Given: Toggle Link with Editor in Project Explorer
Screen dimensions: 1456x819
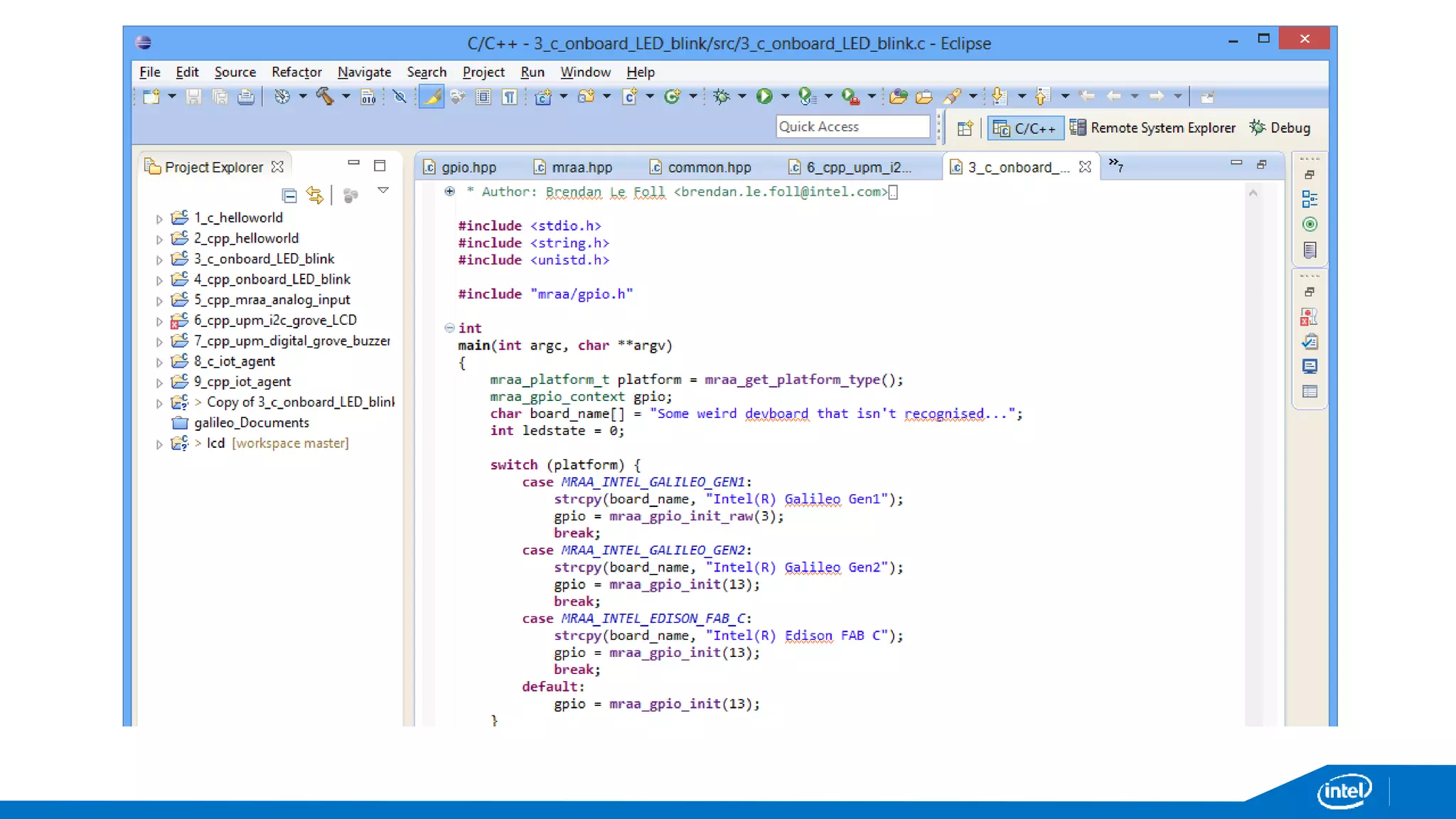Looking at the screenshot, I should (x=315, y=196).
